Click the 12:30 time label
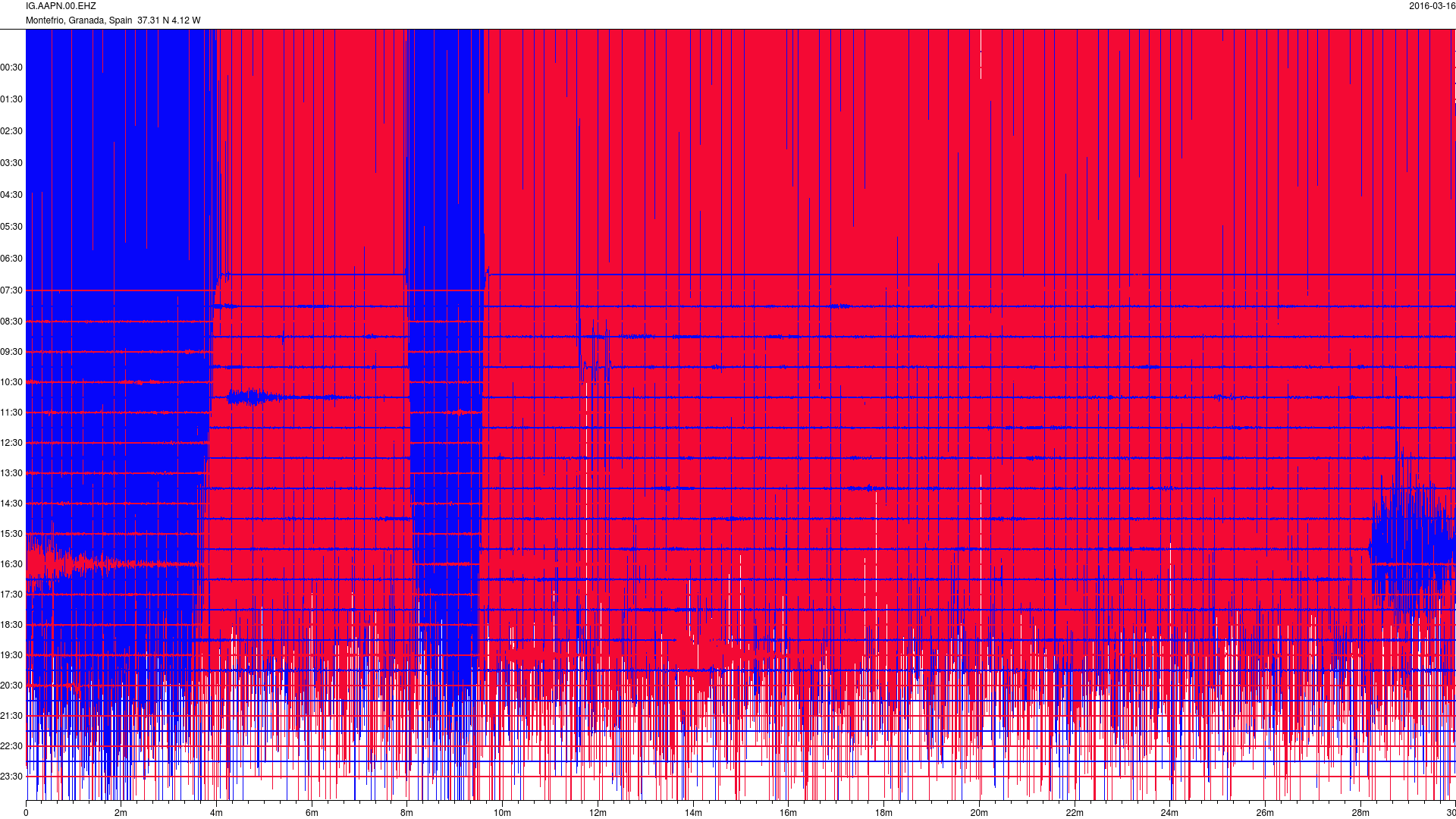 tap(11, 443)
